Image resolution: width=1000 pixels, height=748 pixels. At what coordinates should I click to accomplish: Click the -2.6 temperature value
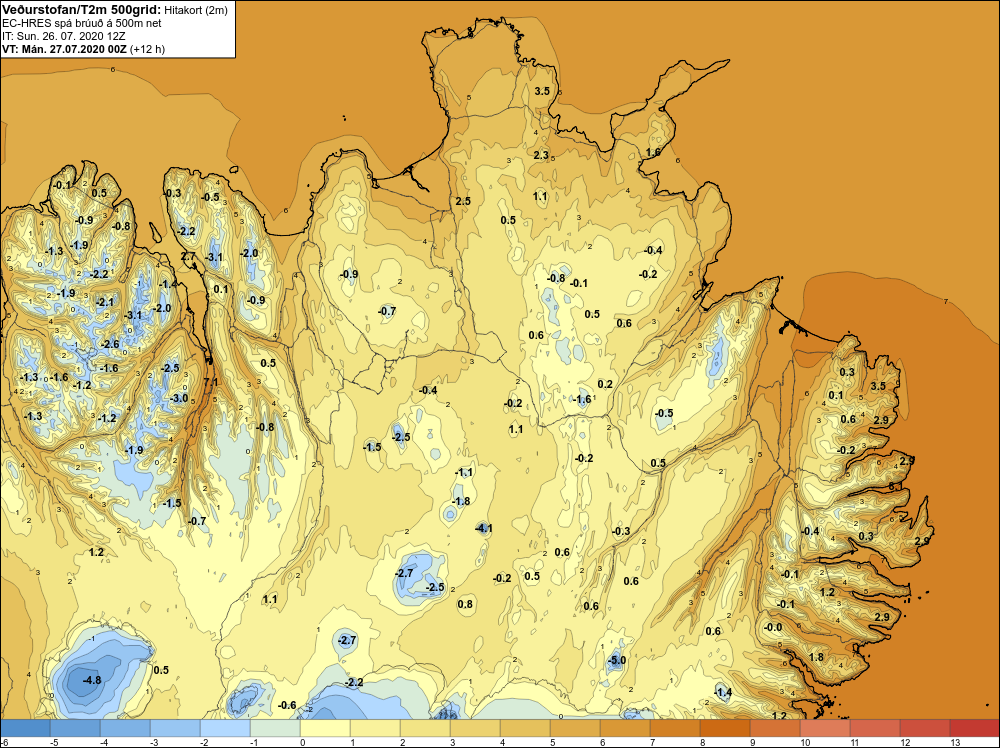[110, 344]
